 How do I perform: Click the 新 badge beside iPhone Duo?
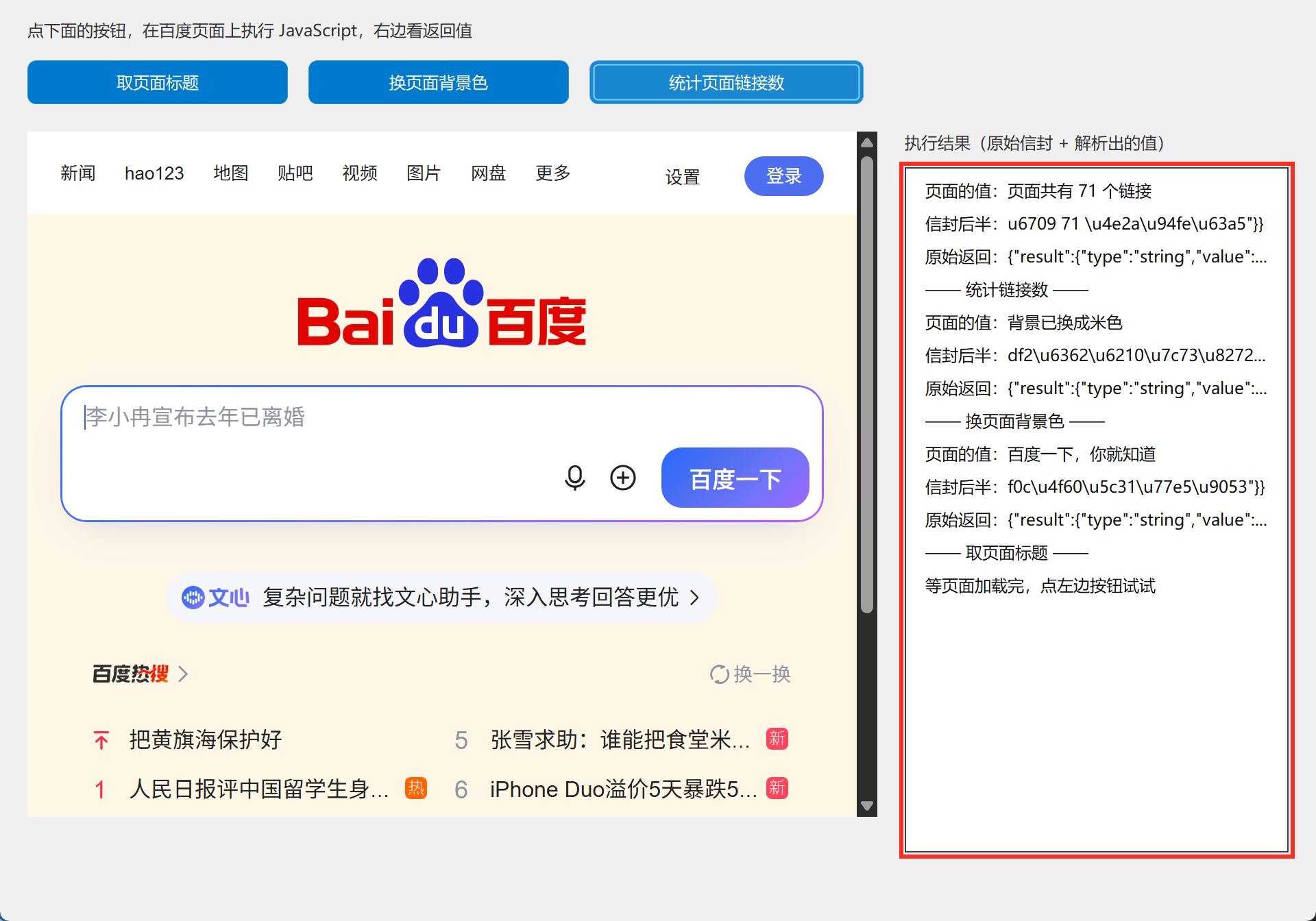click(x=777, y=788)
